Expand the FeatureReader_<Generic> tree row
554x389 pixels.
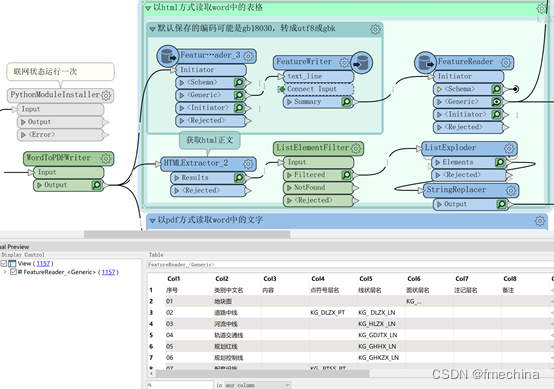(x=5, y=272)
